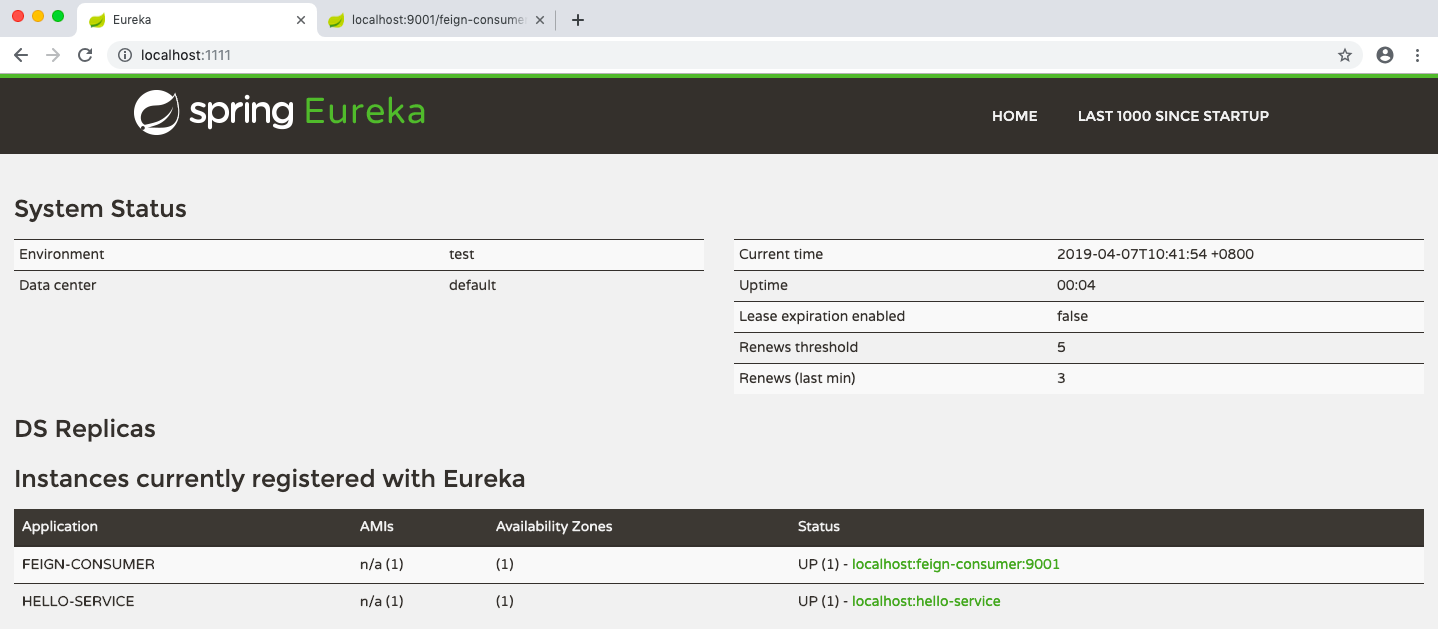Click the Environment label cell
Viewport: 1438px width, 629px height.
[61, 254]
